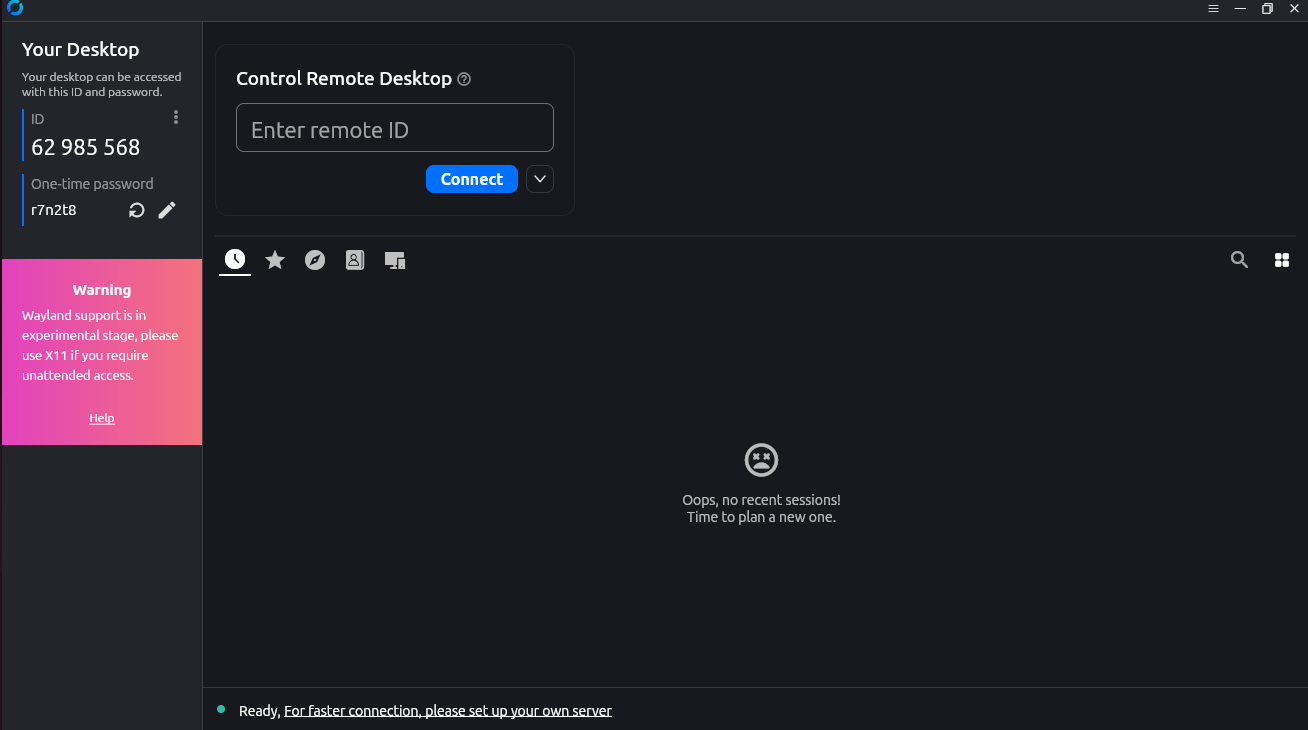The image size is (1308, 730).
Task: Show the Accessible devices tab
Action: (x=395, y=260)
